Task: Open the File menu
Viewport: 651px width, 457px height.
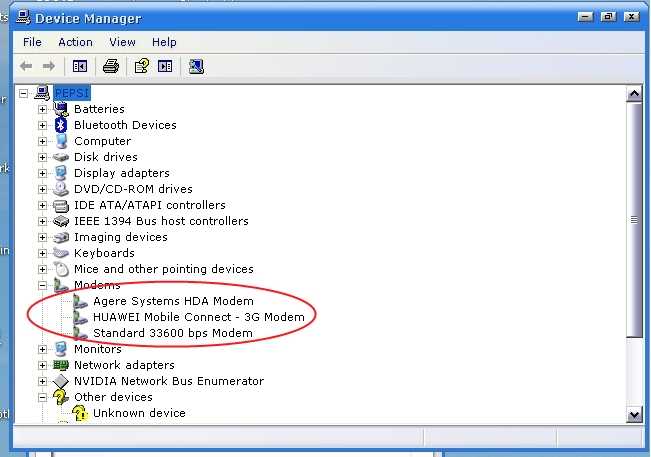Action: pyautogui.click(x=32, y=42)
